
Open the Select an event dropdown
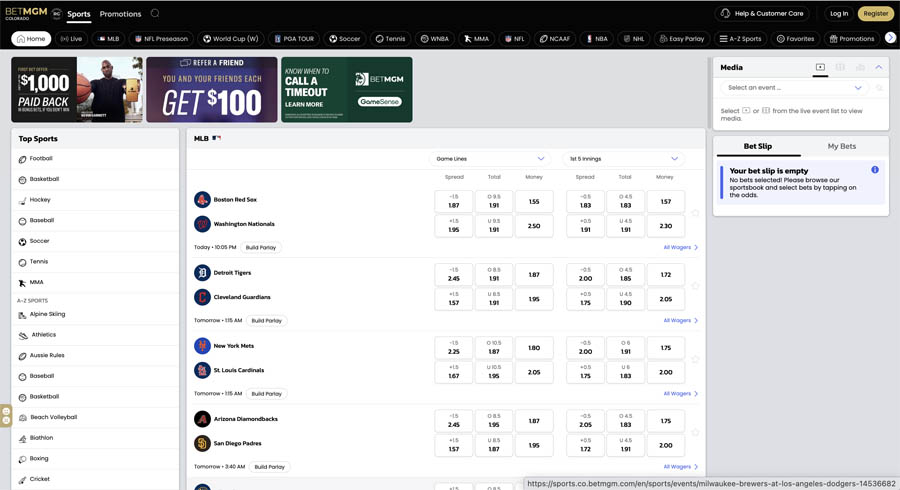click(794, 88)
